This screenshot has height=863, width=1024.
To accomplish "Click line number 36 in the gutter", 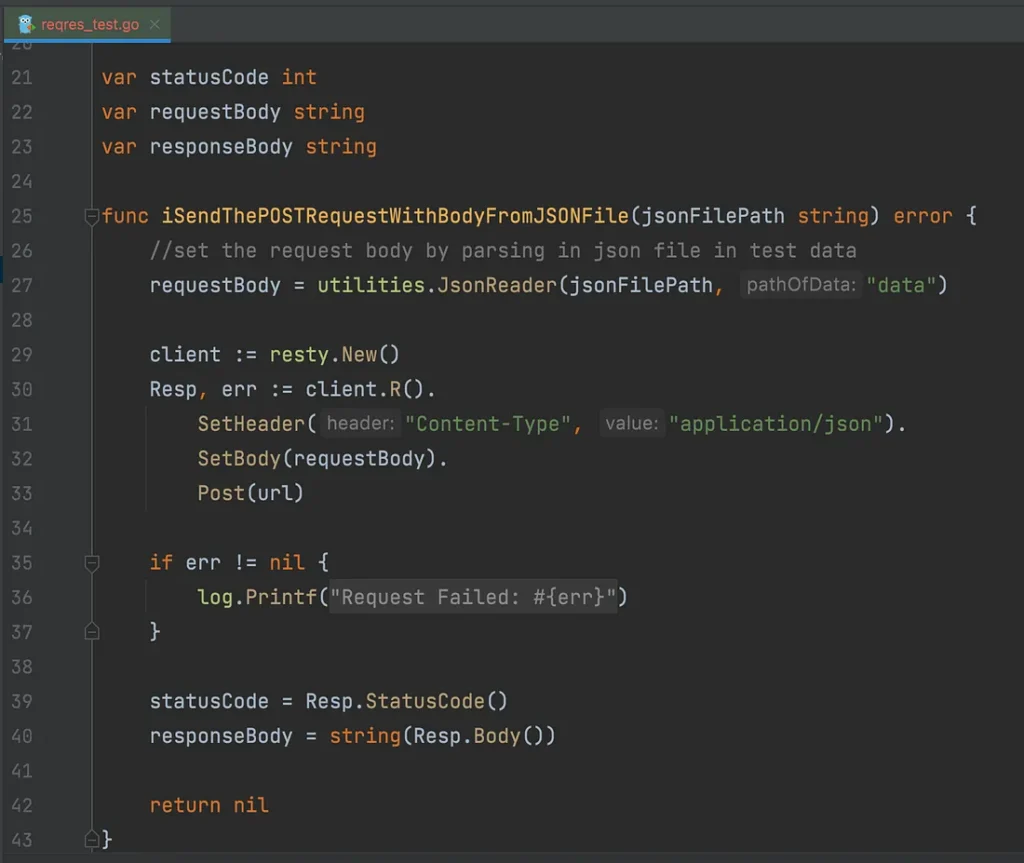I will click(22, 598).
